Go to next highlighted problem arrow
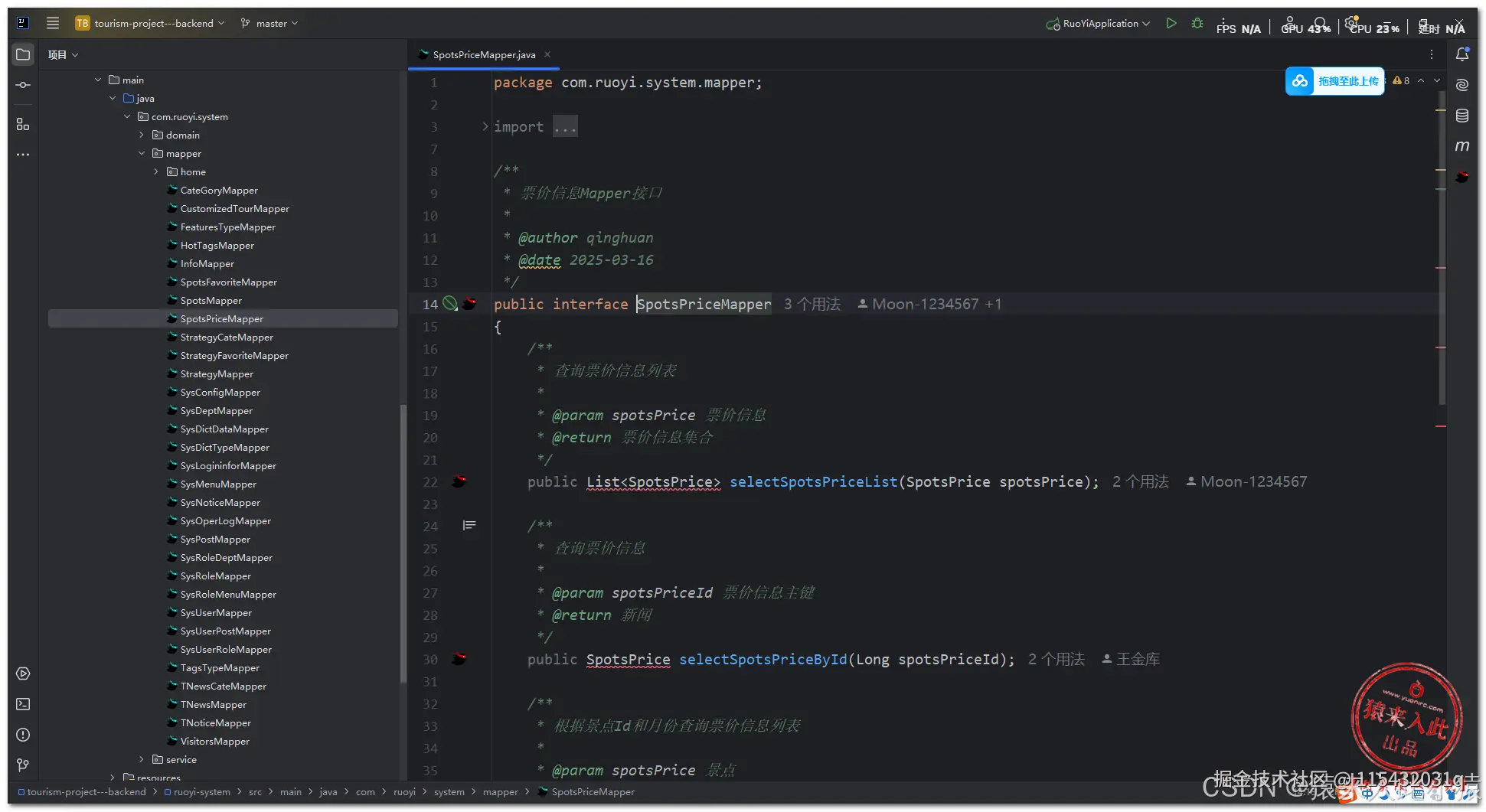 [x=1437, y=80]
